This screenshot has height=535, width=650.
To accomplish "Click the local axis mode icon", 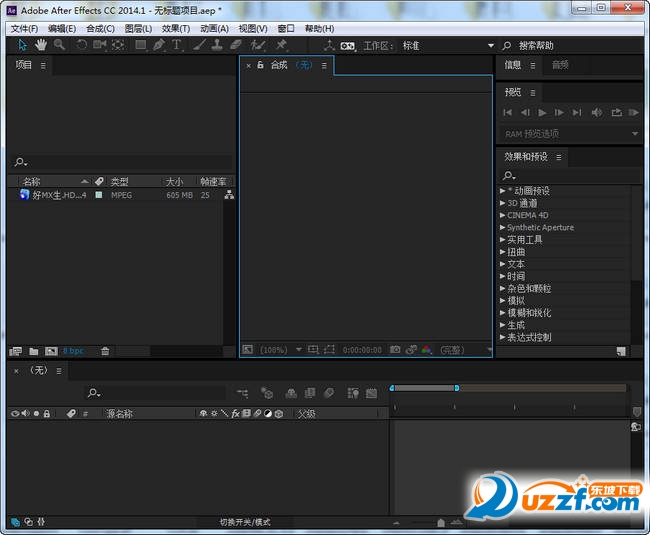I will point(329,46).
